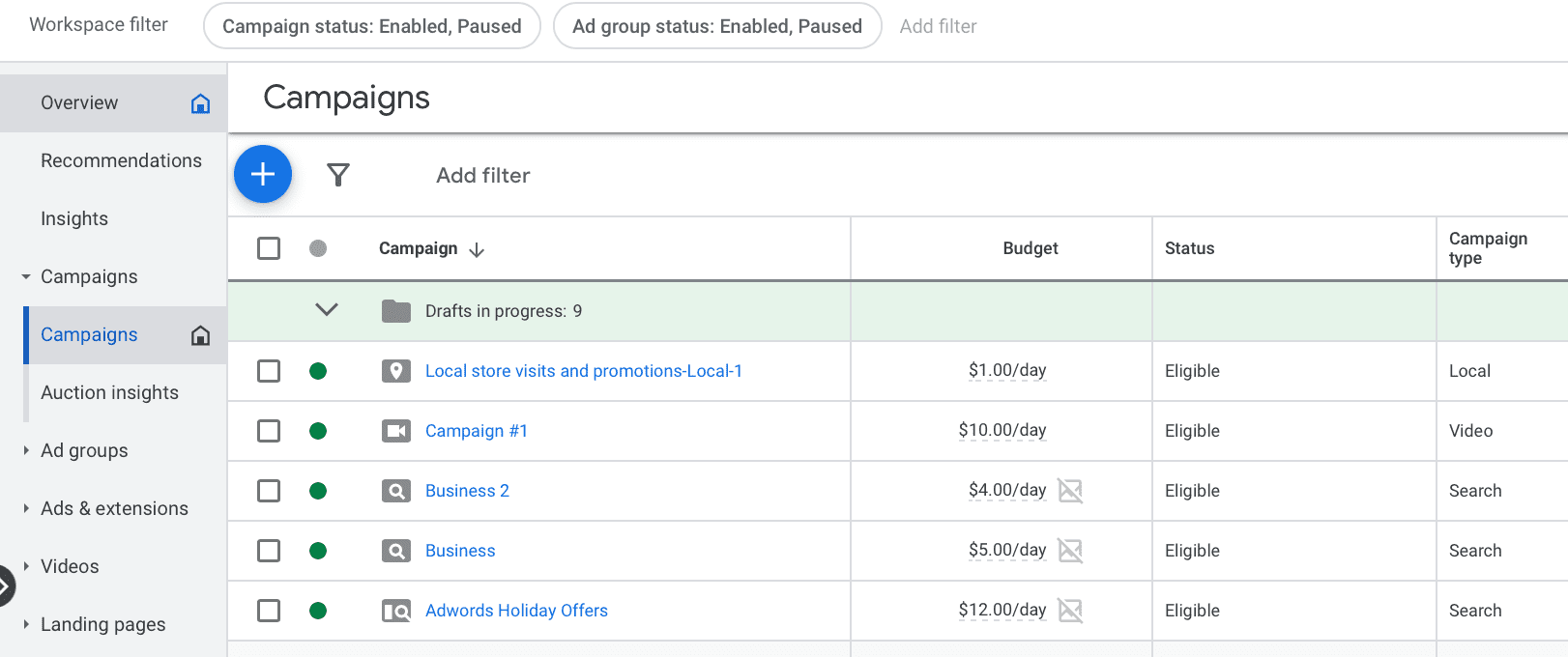Click the Local campaign map pin icon
The image size is (1568, 657).
[395, 371]
